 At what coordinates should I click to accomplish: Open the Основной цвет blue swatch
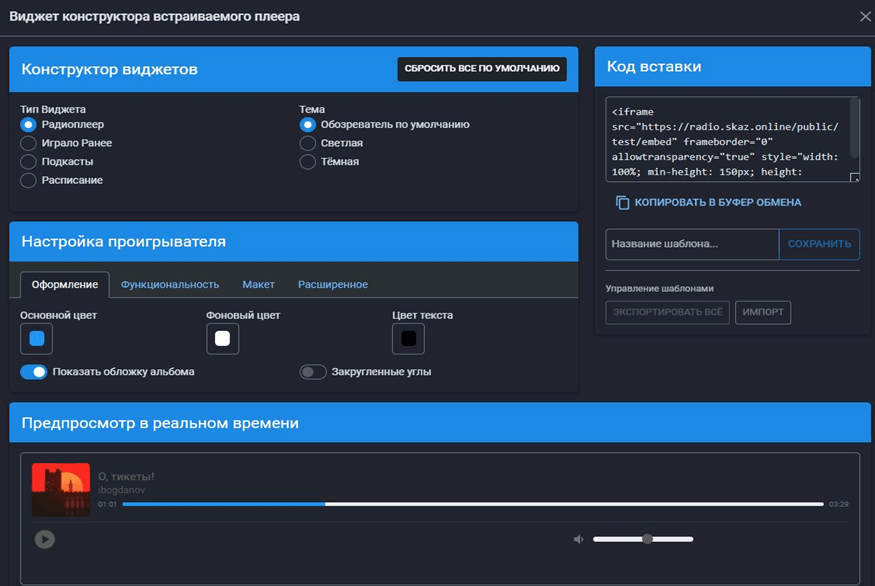tap(37, 339)
